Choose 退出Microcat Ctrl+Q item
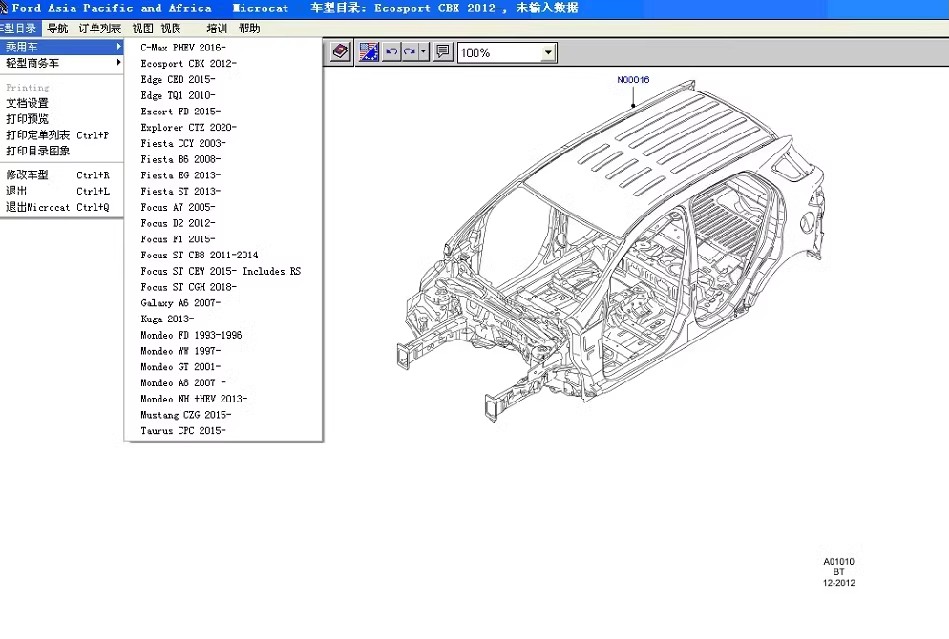Viewport: 949px width, 639px height. 62,207
